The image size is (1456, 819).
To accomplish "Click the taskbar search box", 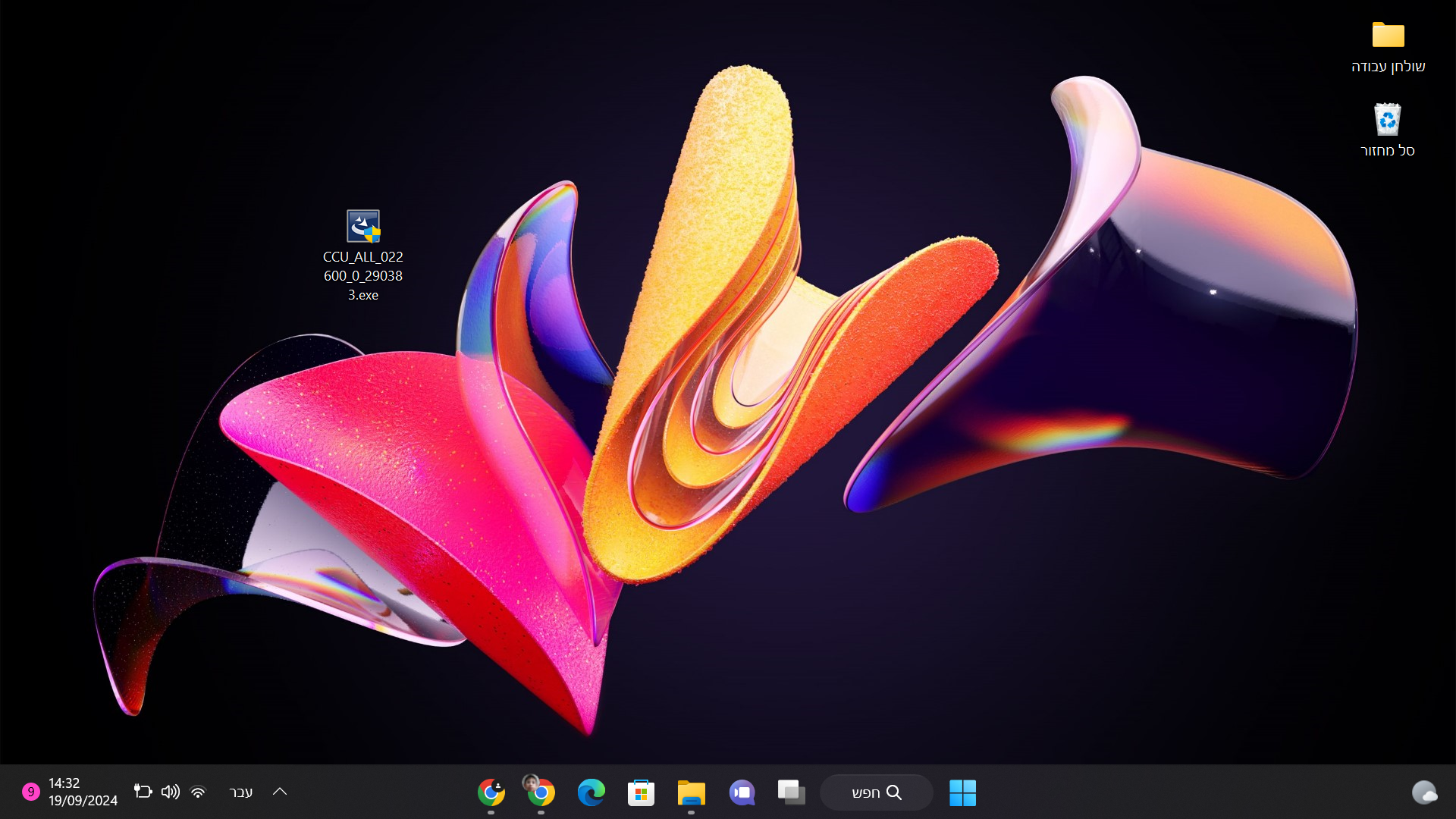I will coord(876,792).
